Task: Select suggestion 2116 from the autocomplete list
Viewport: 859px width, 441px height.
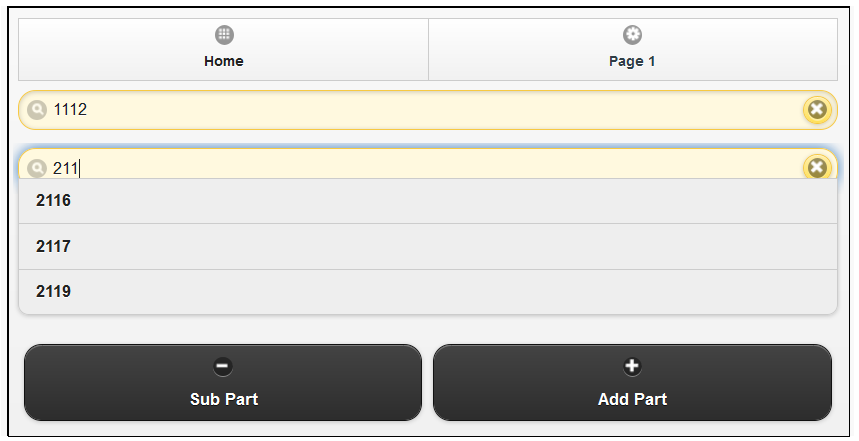Action: tap(428, 201)
